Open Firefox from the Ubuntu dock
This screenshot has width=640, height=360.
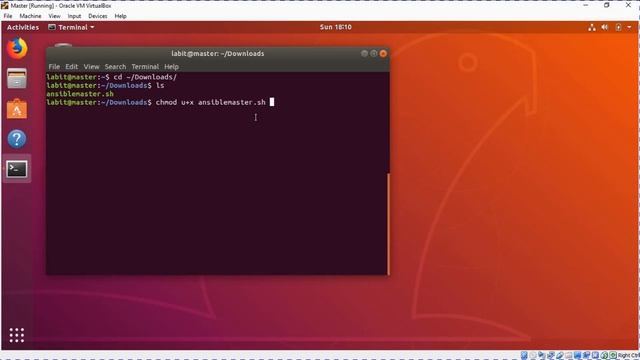point(17,48)
